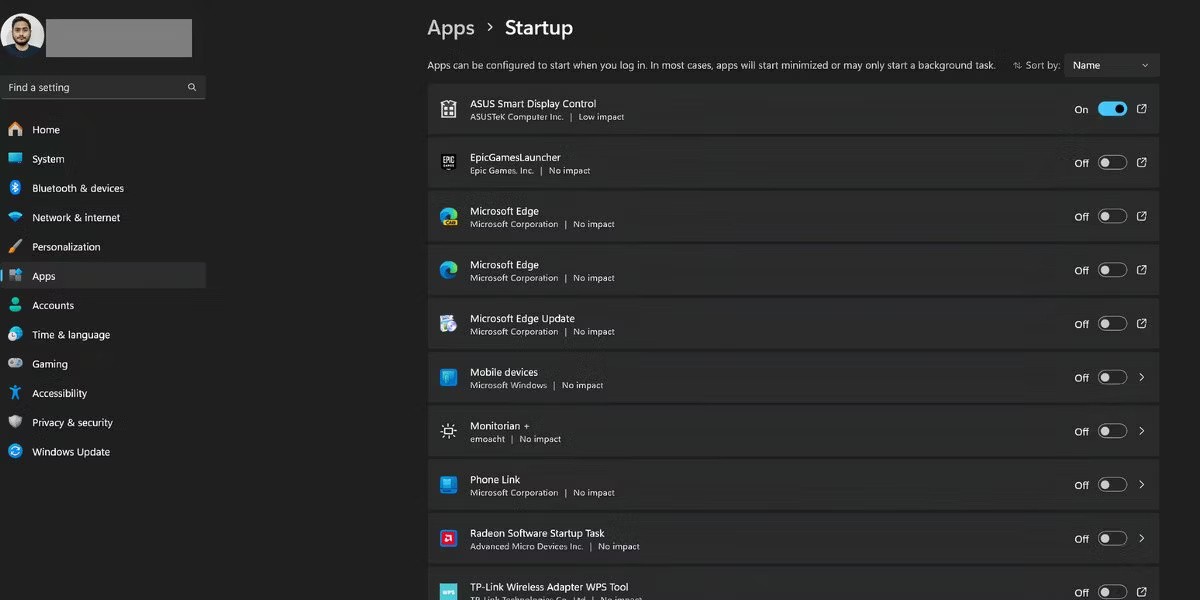
Task: Expand Radeon Software Startup Task chevron
Action: pos(1142,539)
